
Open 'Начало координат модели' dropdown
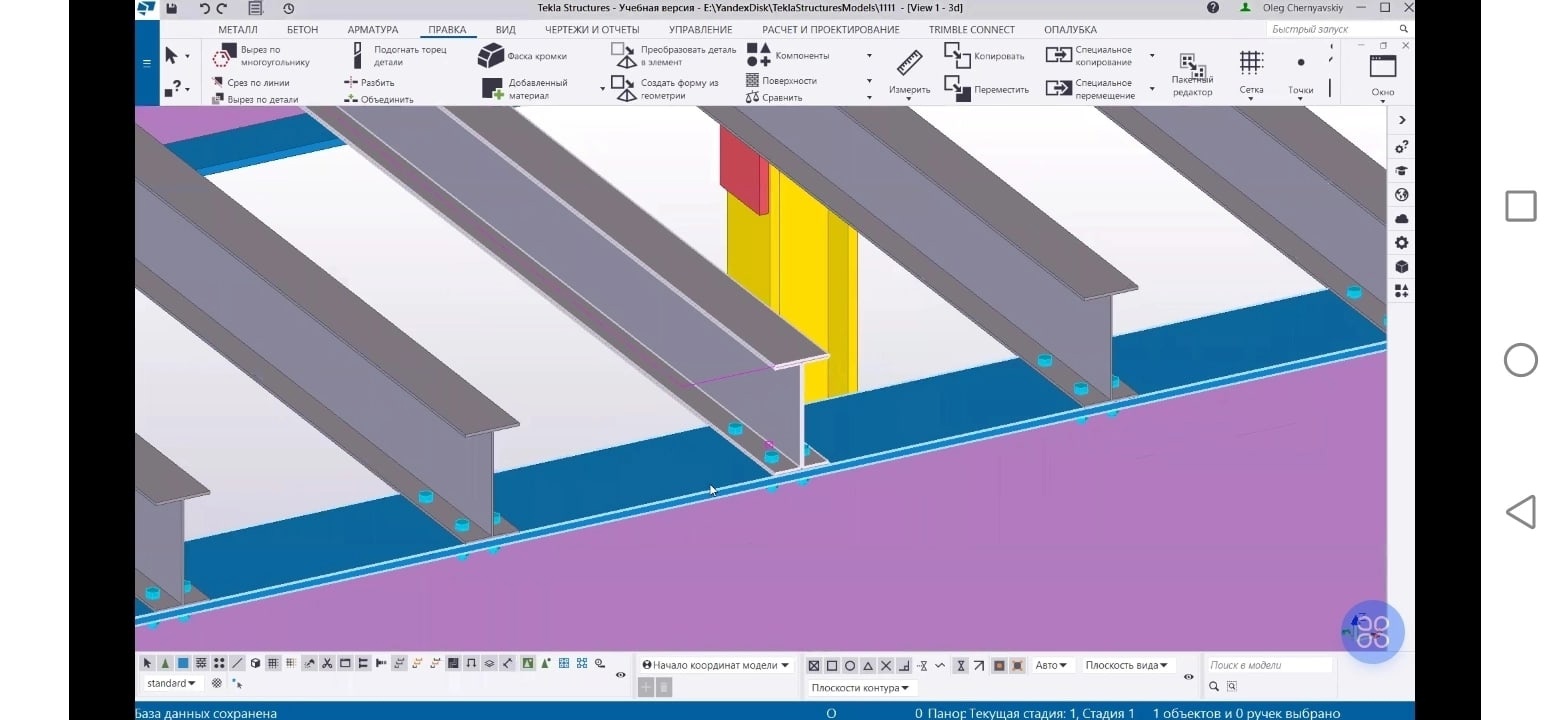[x=715, y=665]
